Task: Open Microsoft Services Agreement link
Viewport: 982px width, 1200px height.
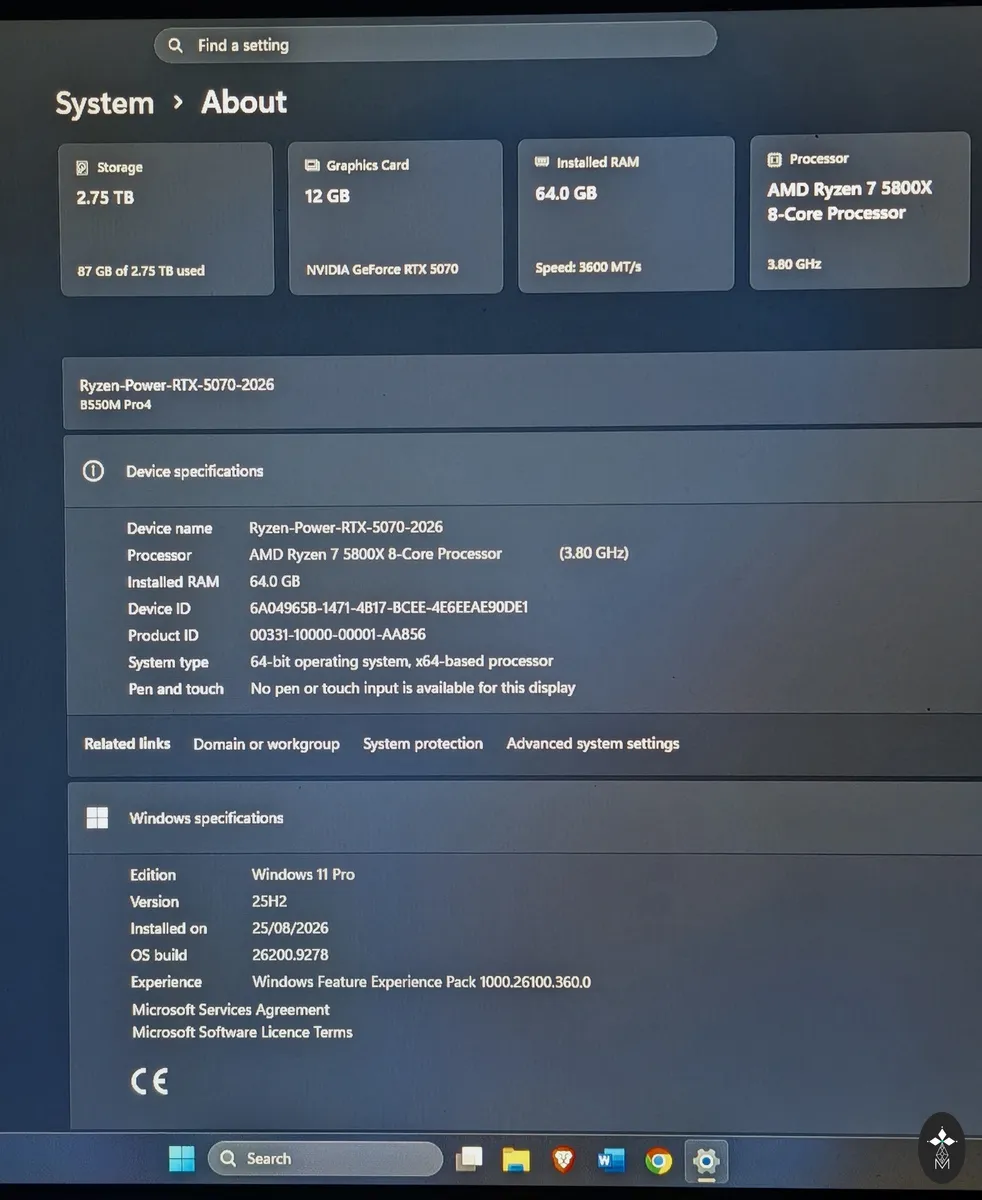Action: click(x=231, y=1010)
